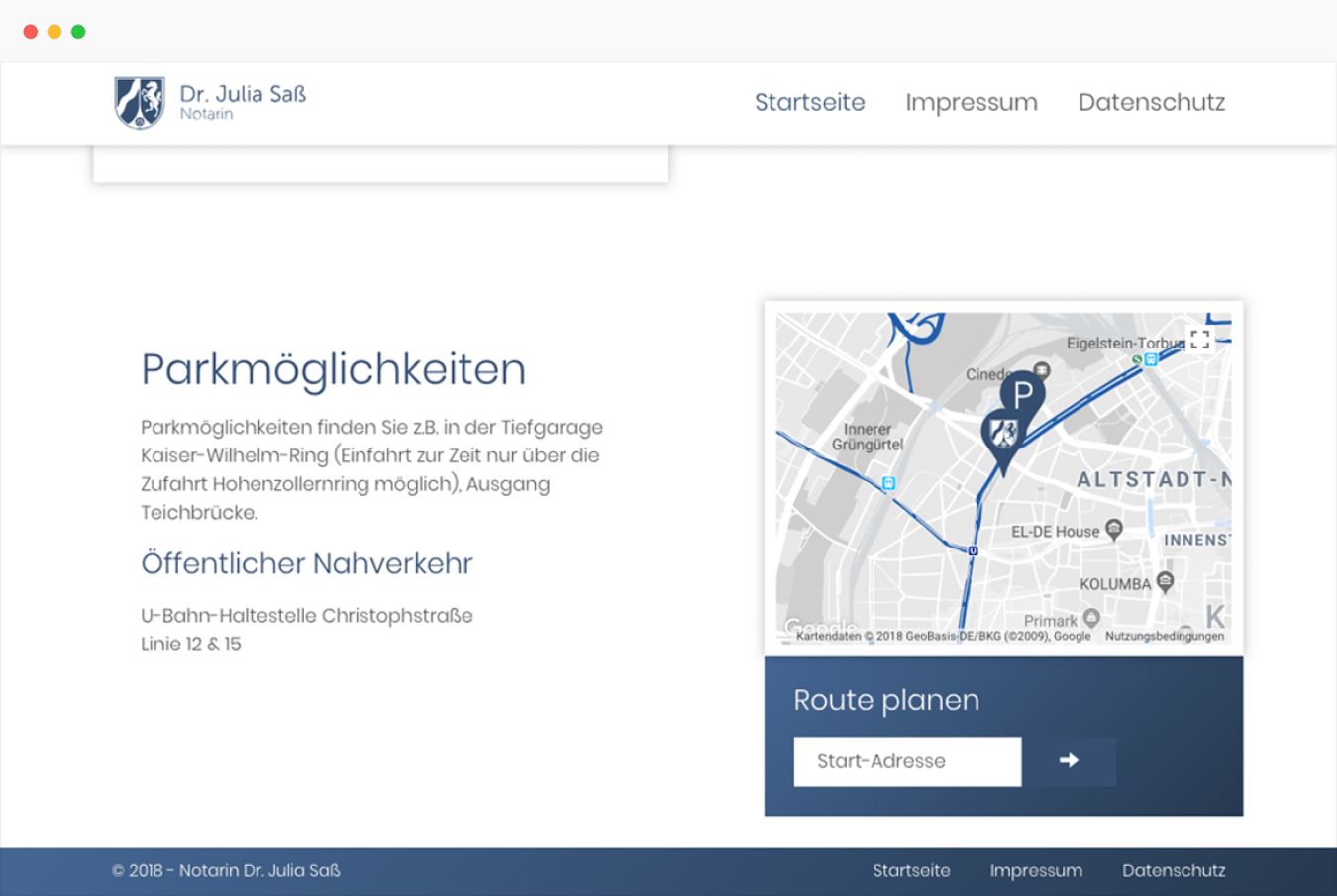Image resolution: width=1337 pixels, height=896 pixels.
Task: Click the KOLUMBA museum pin on map
Action: coord(1165,581)
